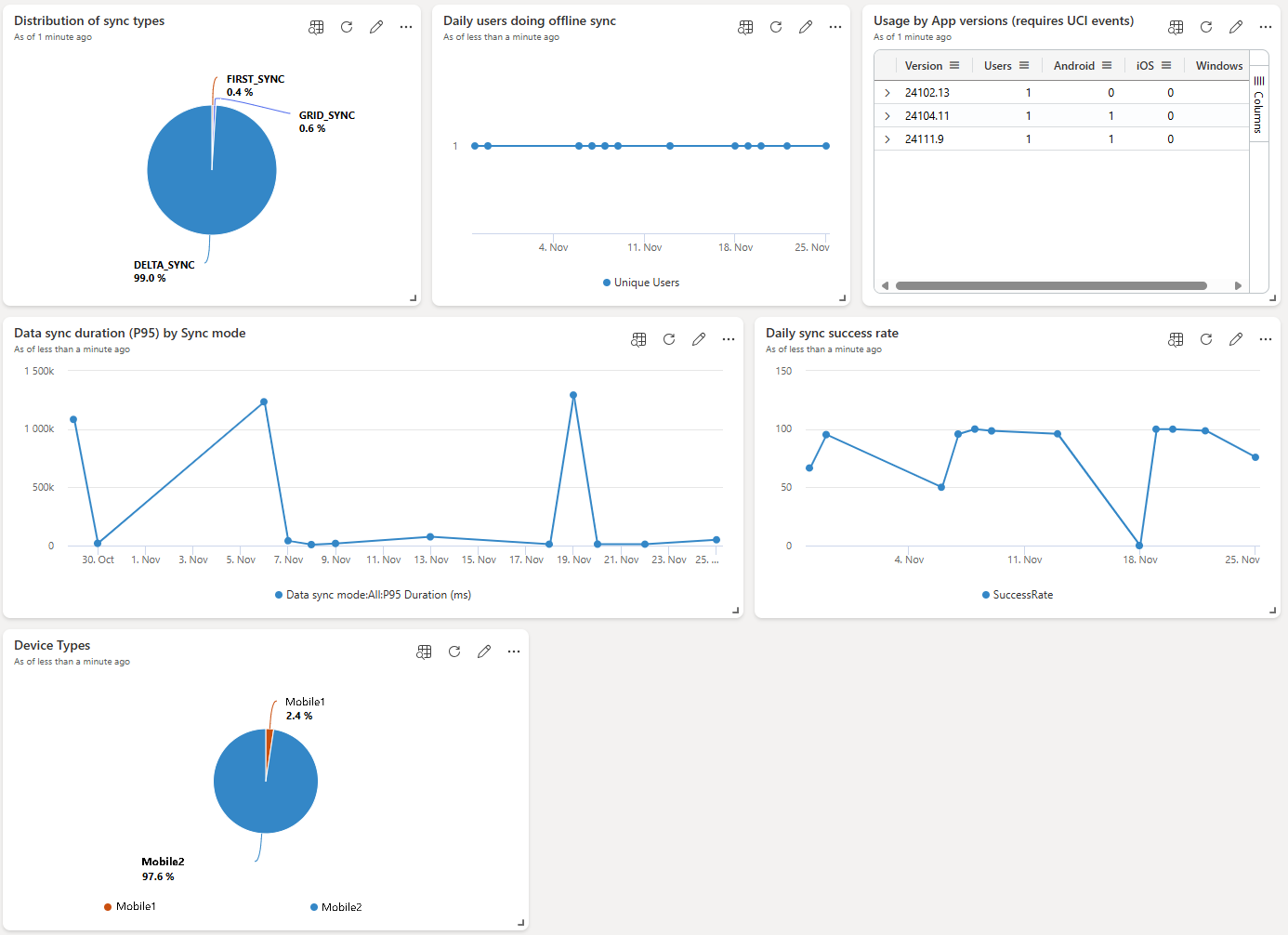Show grid view for Daily sync success rate
Screen dimensions: 1288x935
tap(1176, 339)
